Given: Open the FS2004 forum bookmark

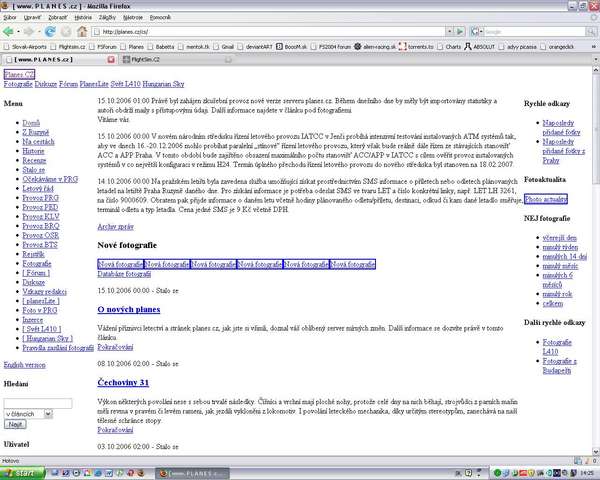Looking at the screenshot, I should (x=331, y=47).
